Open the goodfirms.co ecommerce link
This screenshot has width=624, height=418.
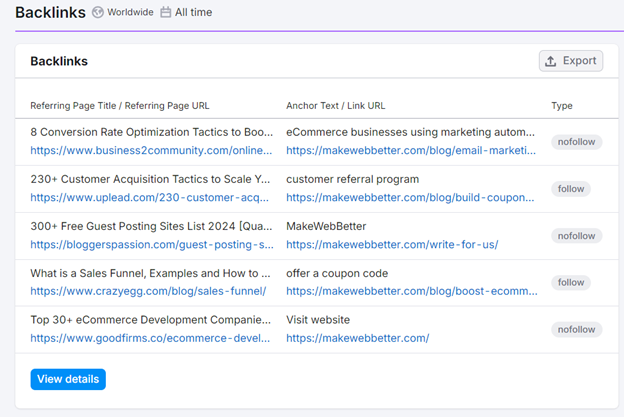[150, 338]
